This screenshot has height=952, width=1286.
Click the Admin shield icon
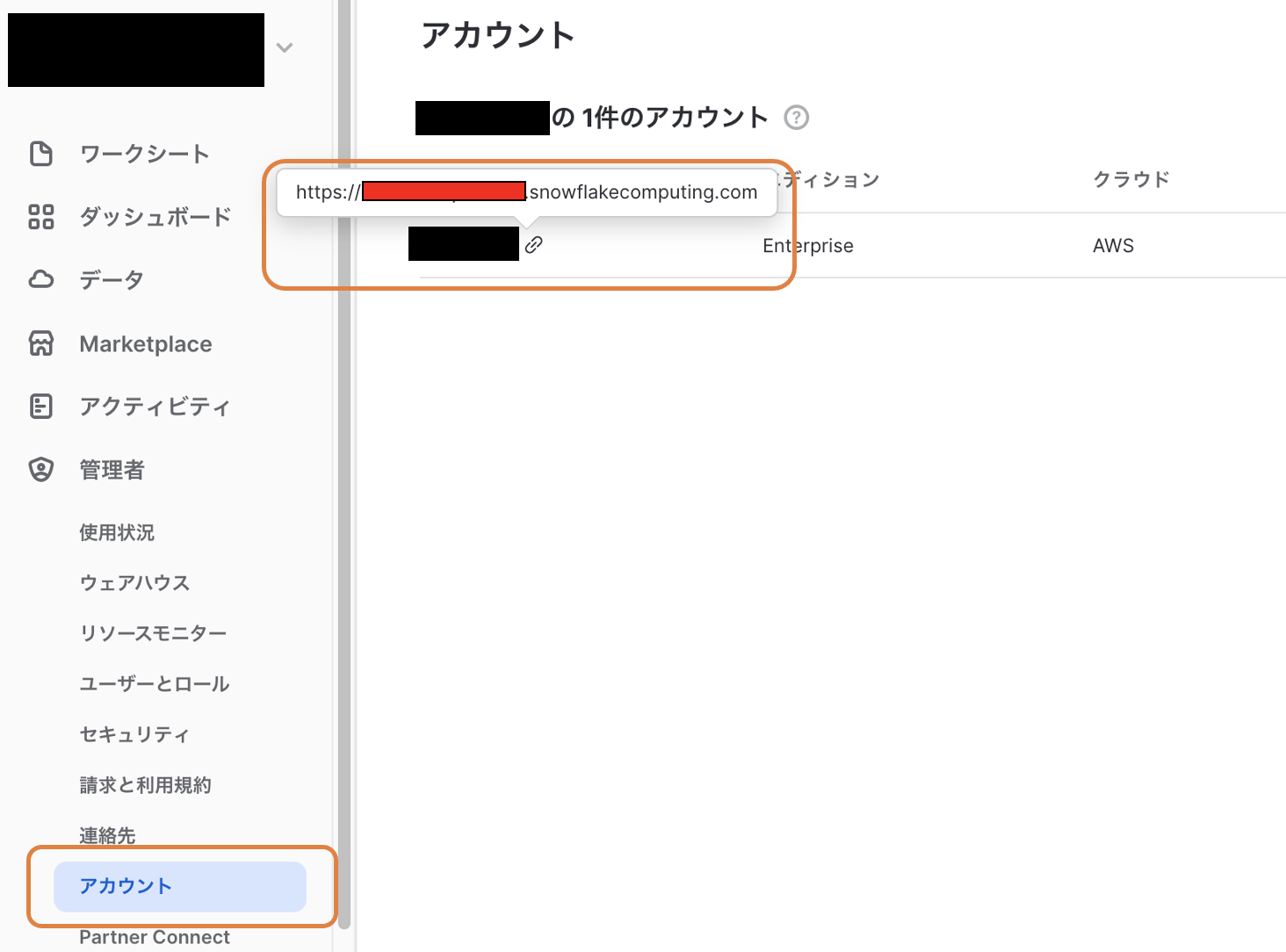click(x=41, y=470)
